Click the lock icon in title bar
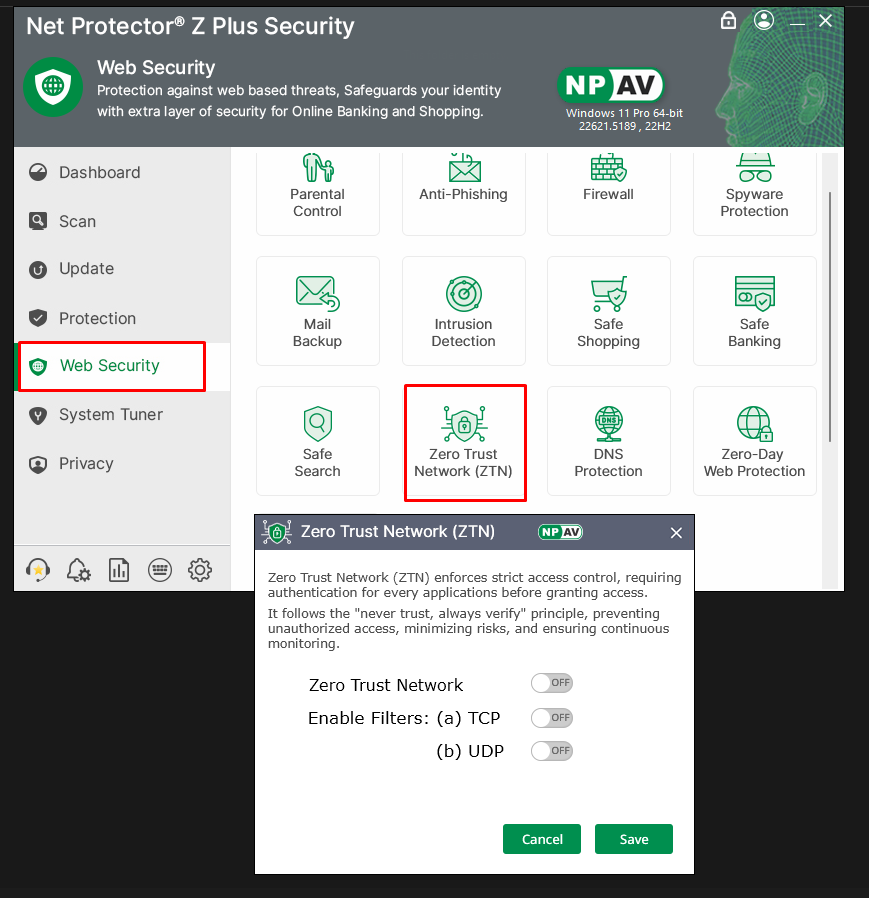The width and height of the screenshot is (869, 898). point(728,21)
